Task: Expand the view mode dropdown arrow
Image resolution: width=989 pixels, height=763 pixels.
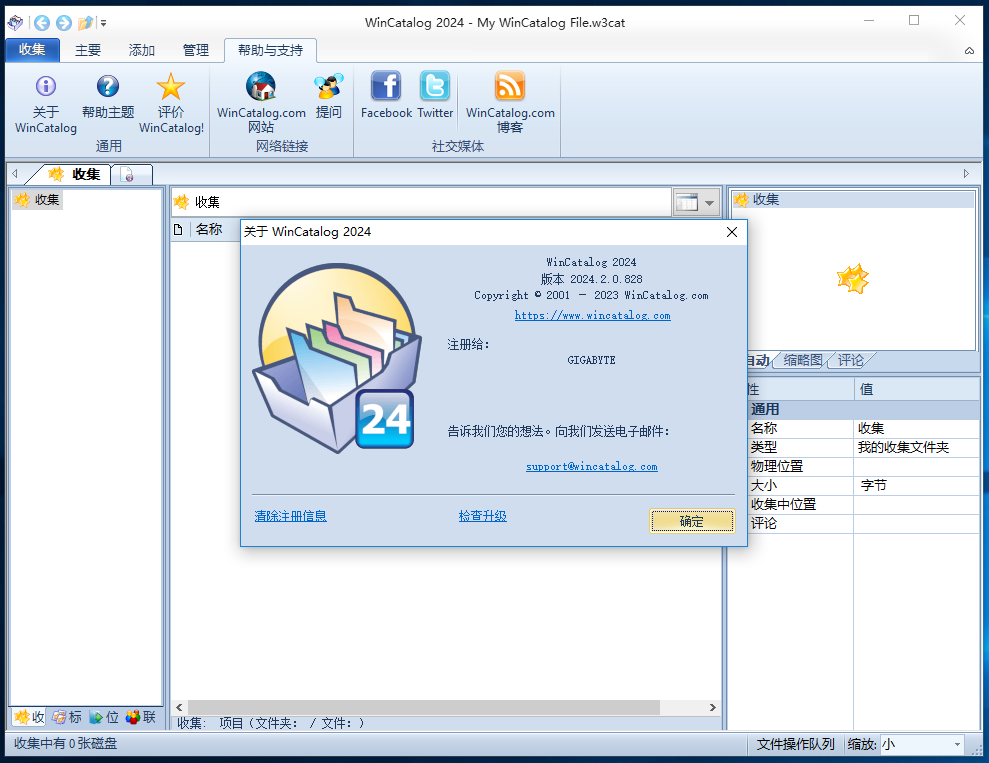Action: pyautogui.click(x=710, y=203)
